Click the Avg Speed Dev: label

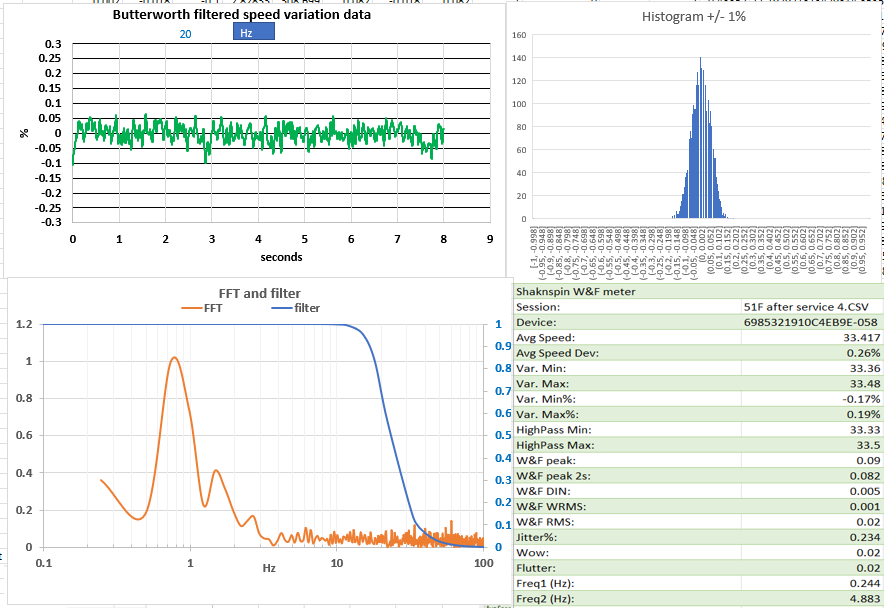coord(557,353)
